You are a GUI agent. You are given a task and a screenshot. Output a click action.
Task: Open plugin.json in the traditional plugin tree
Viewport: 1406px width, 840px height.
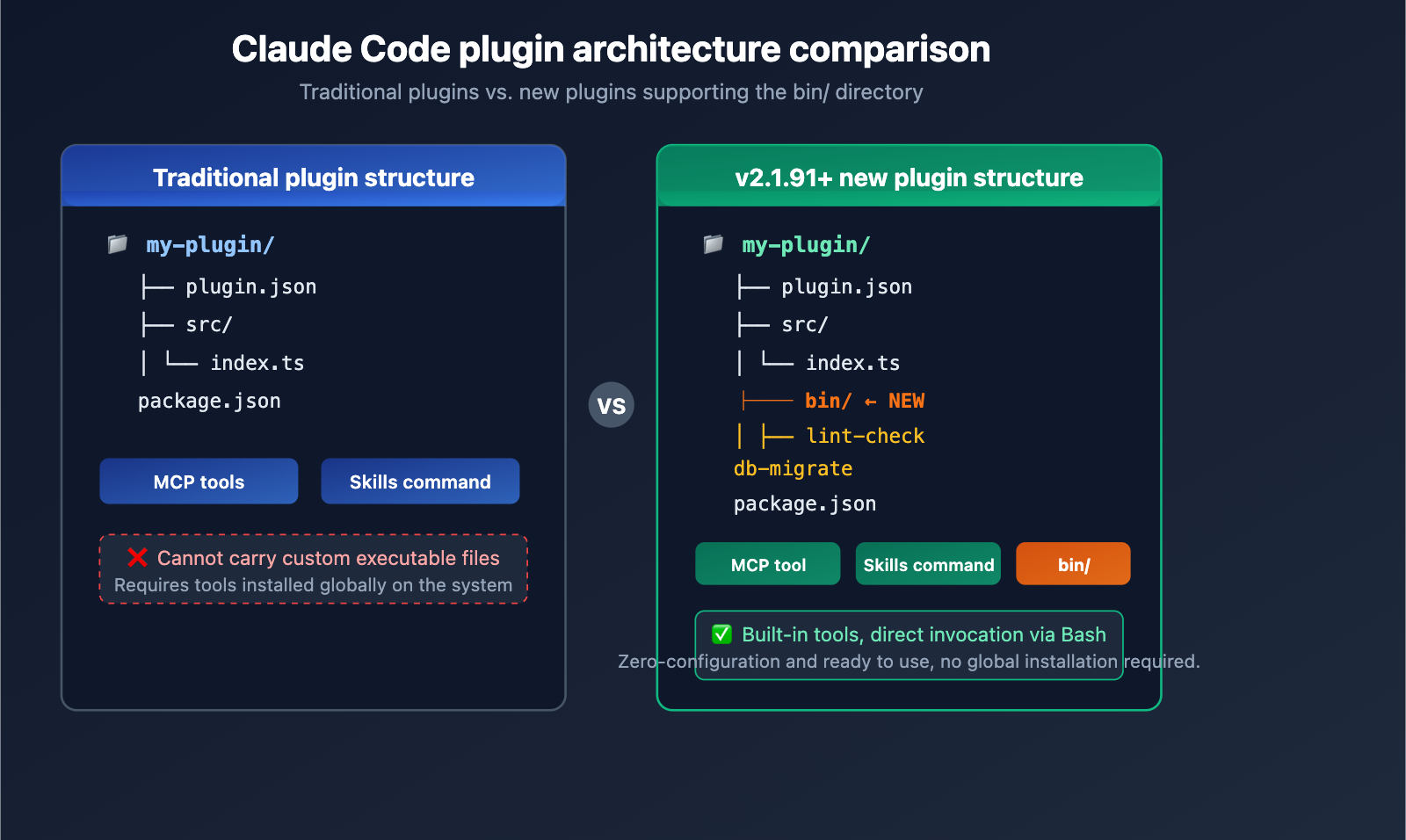coord(250,287)
